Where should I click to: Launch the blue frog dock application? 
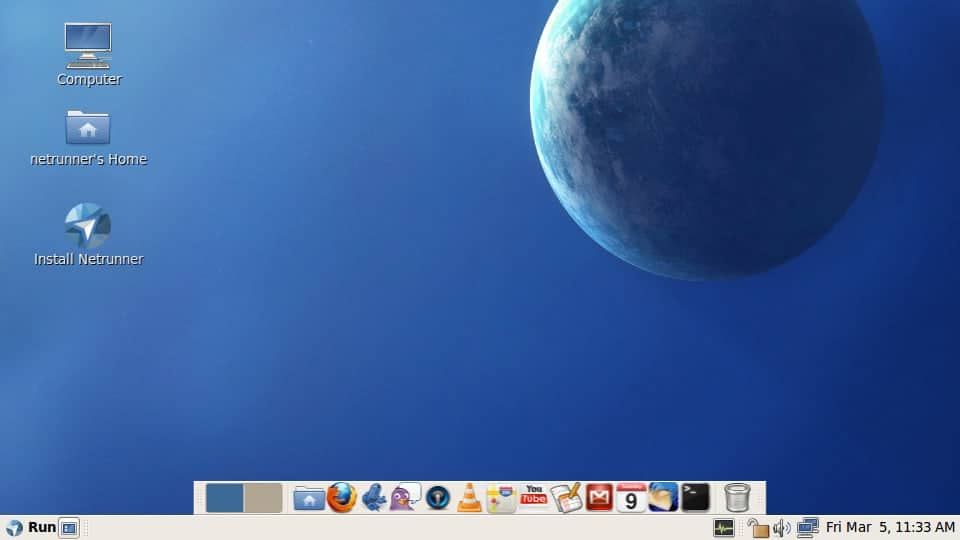[373, 497]
